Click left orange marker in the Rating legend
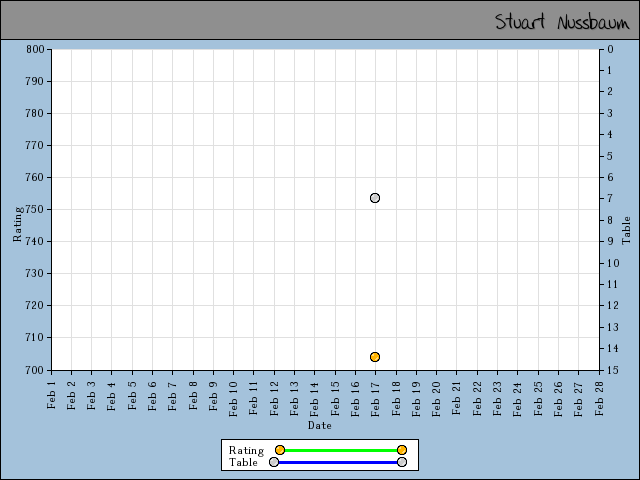Screen dimensions: 640x480 coord(280,450)
